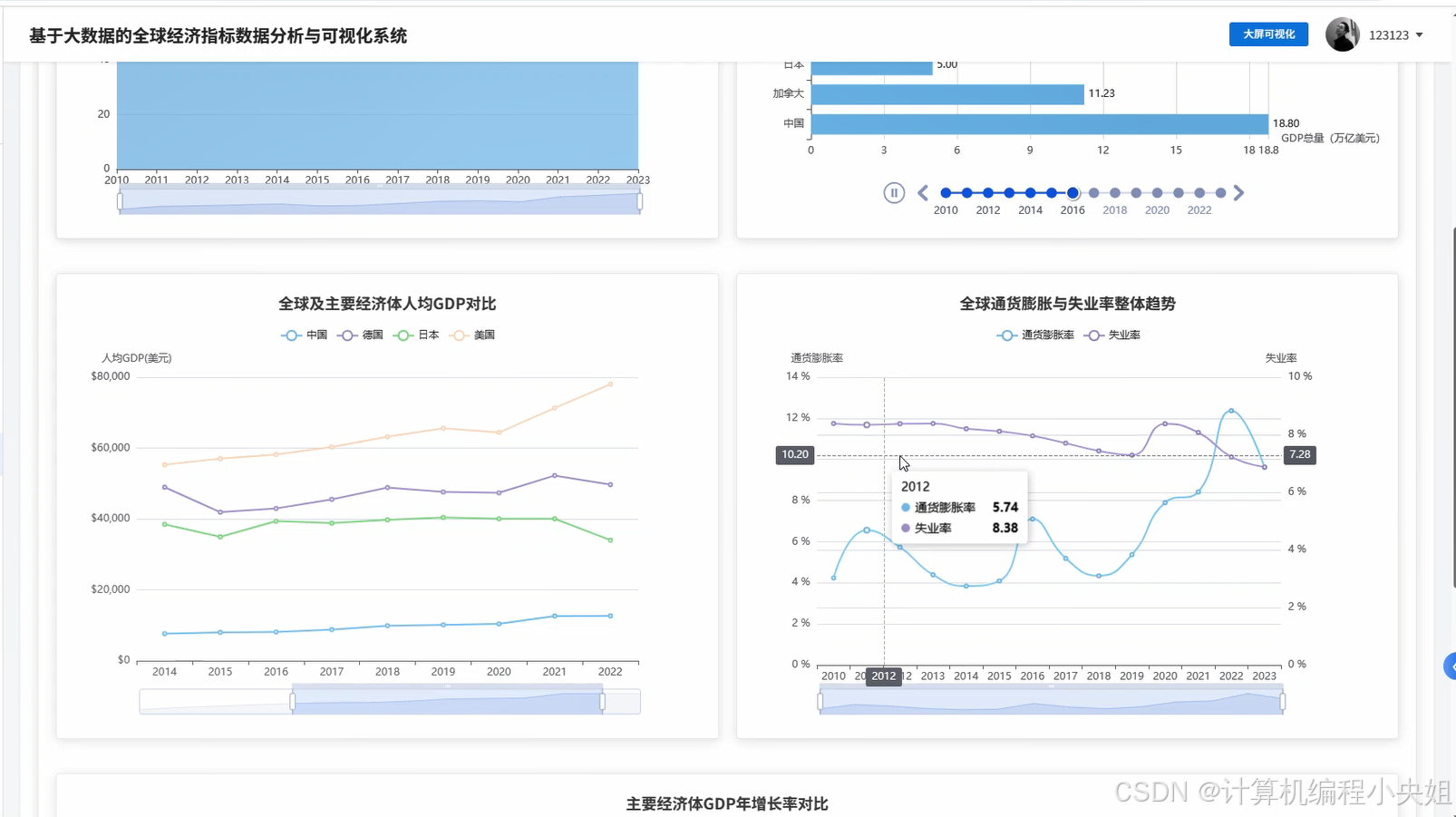Click title 全球通货膨胀与失业率整体趋势
Screen dimensions: 1456x817
point(1067,304)
